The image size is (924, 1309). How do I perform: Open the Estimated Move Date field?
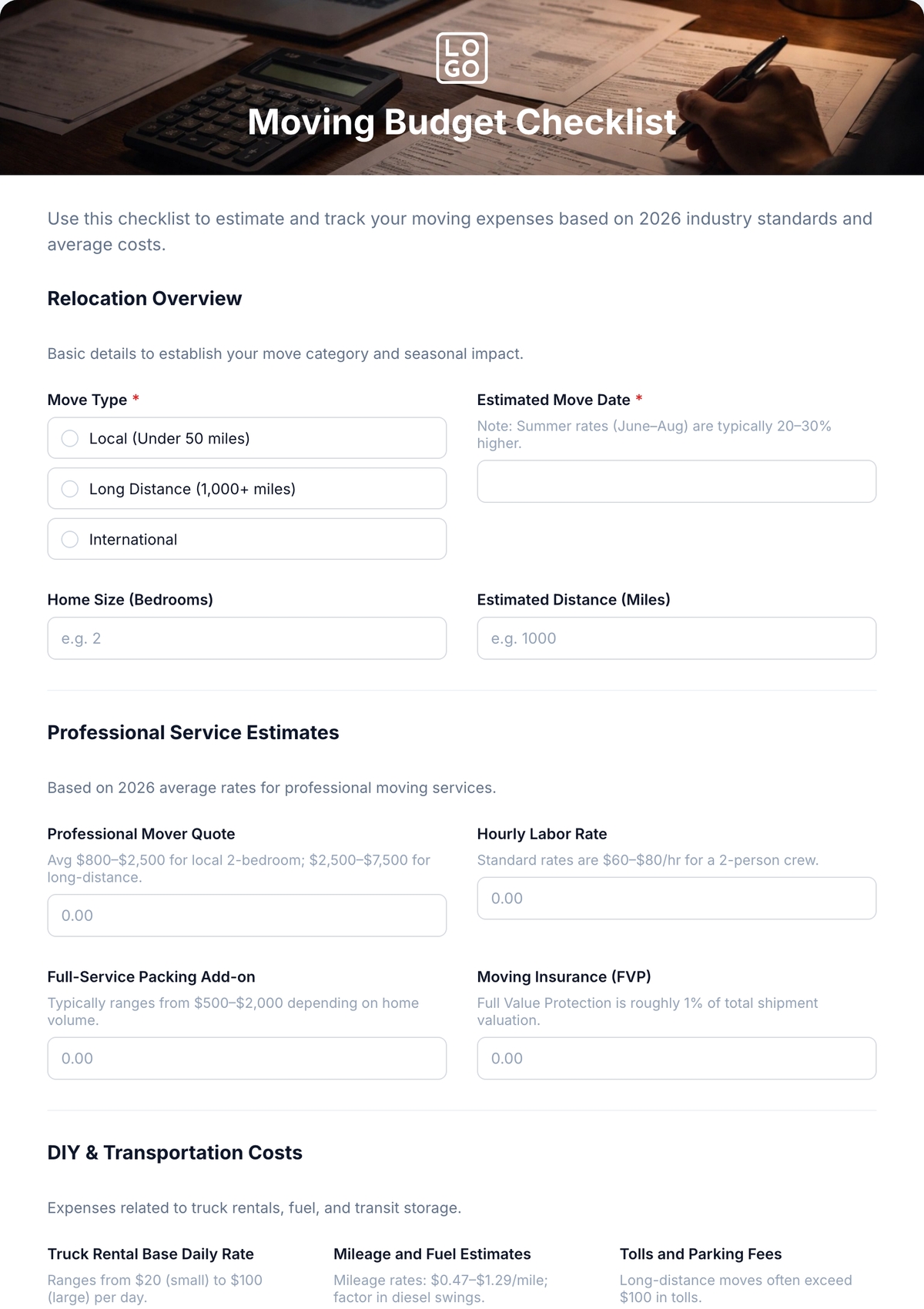(677, 481)
